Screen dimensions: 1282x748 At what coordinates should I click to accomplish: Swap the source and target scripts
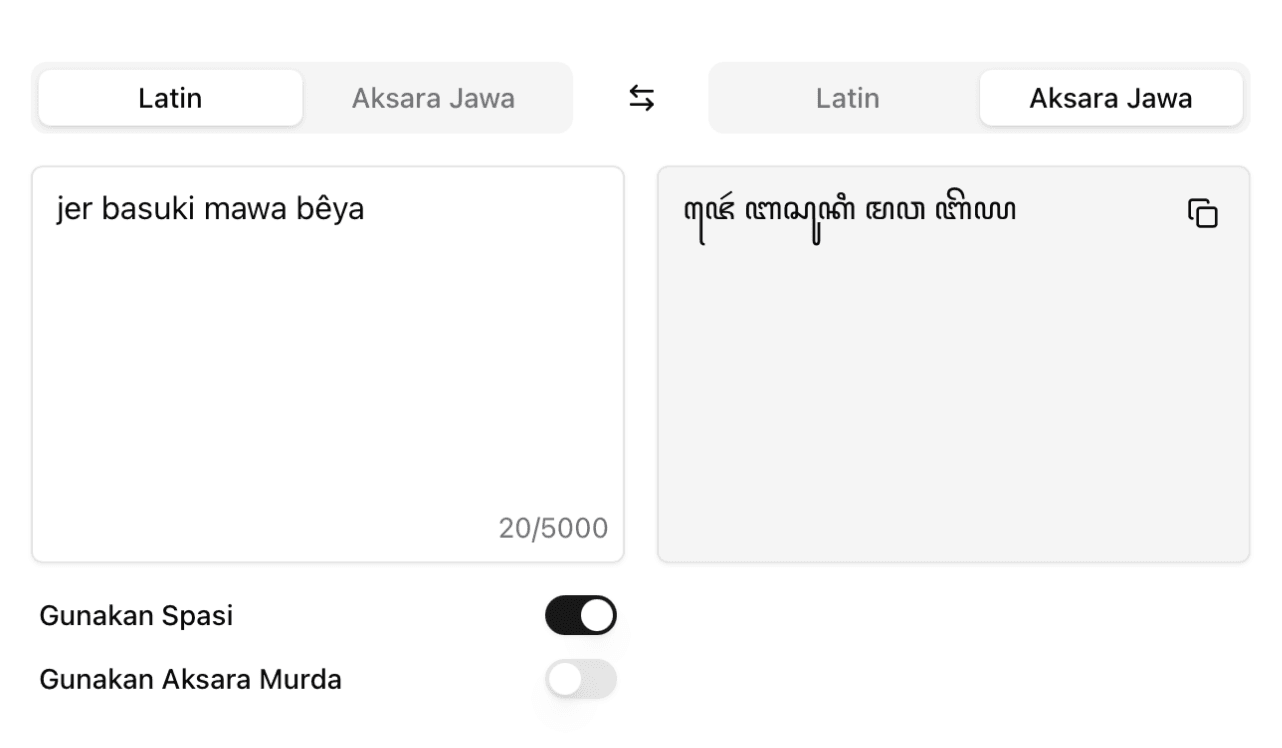tap(641, 98)
